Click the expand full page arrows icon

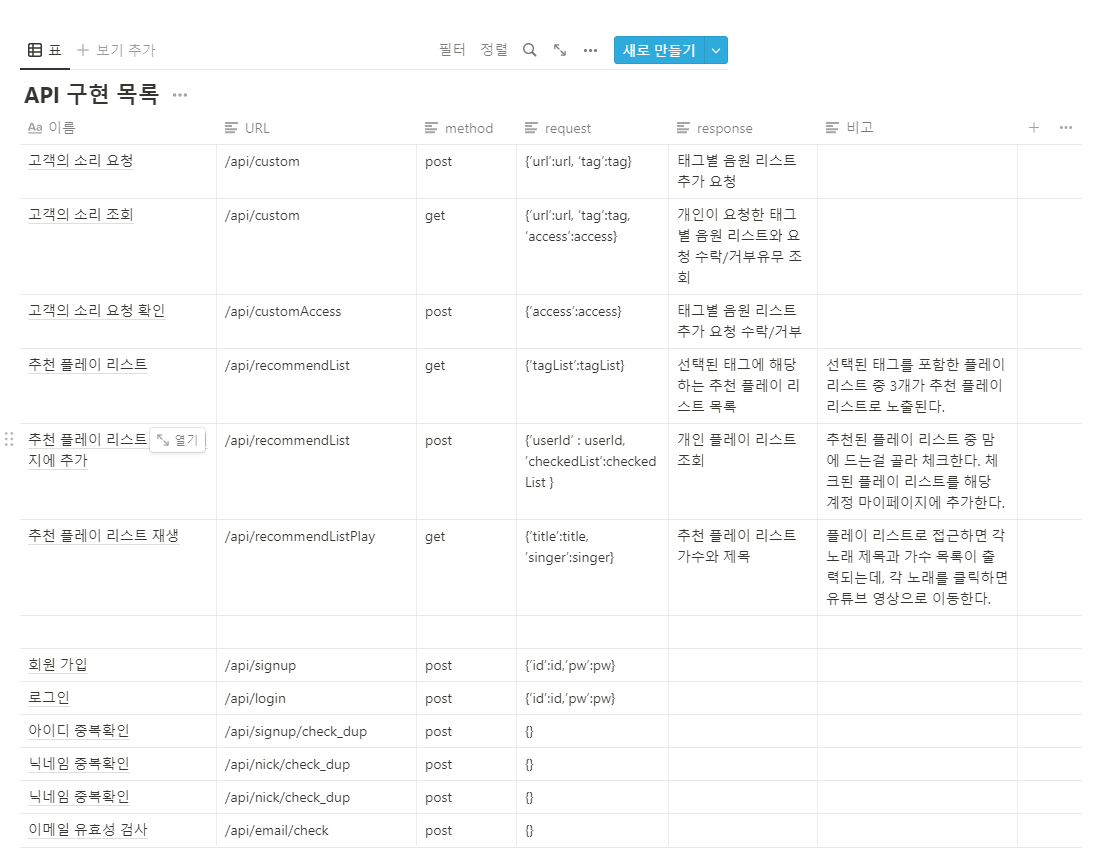tap(560, 50)
